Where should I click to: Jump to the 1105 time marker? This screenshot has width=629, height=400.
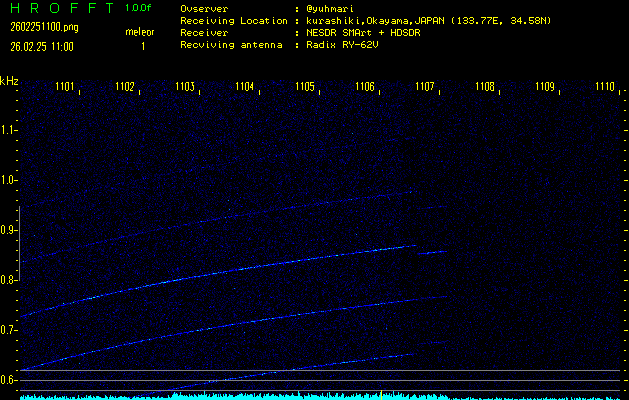tap(305, 88)
